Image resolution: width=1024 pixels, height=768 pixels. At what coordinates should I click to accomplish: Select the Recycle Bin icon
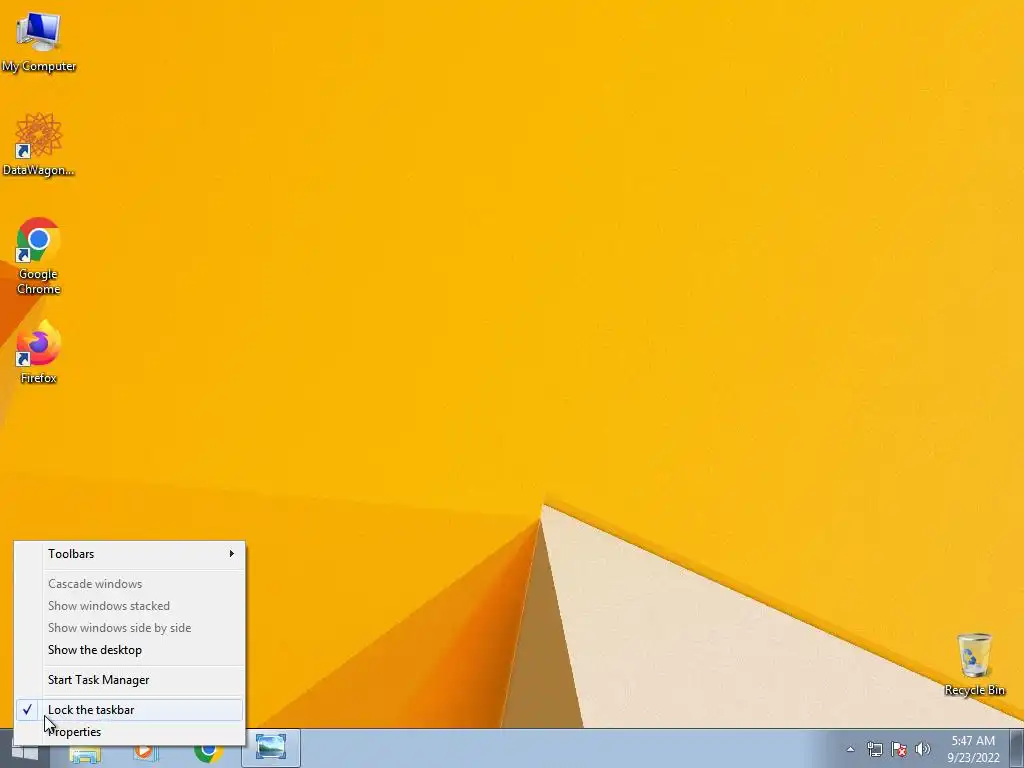(974, 664)
